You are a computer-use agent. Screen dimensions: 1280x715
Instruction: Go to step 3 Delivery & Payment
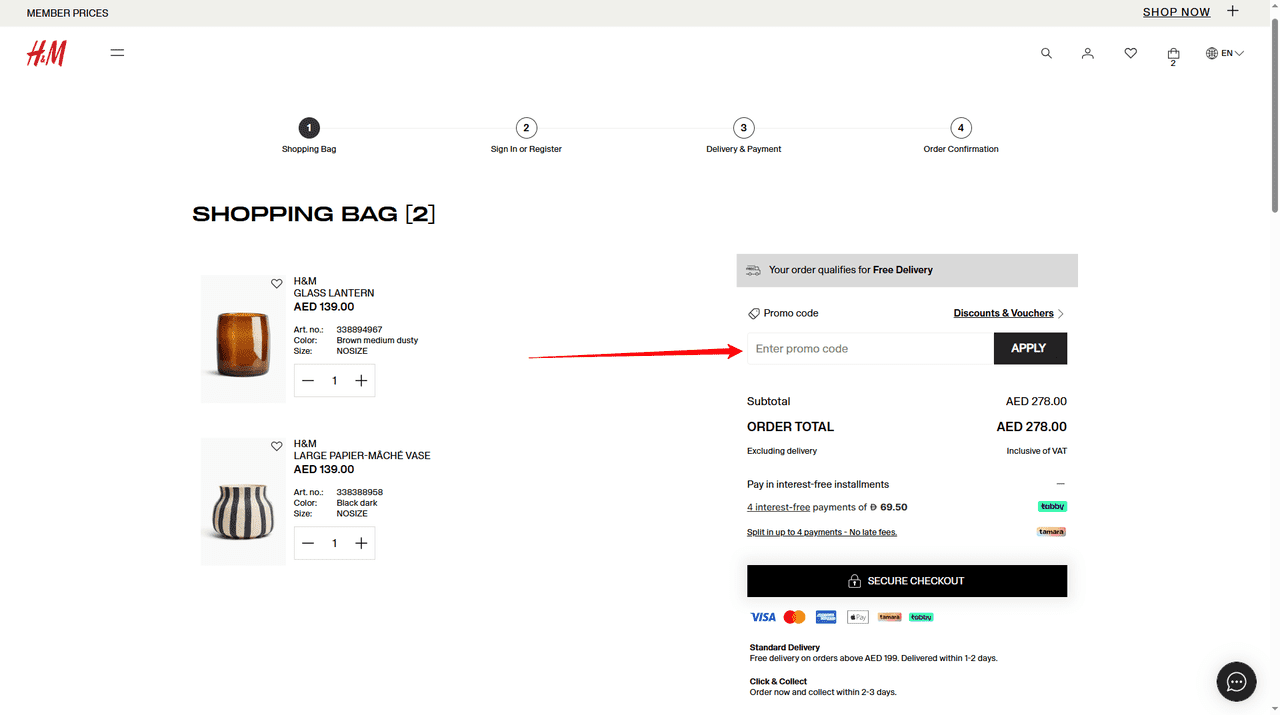(x=743, y=136)
